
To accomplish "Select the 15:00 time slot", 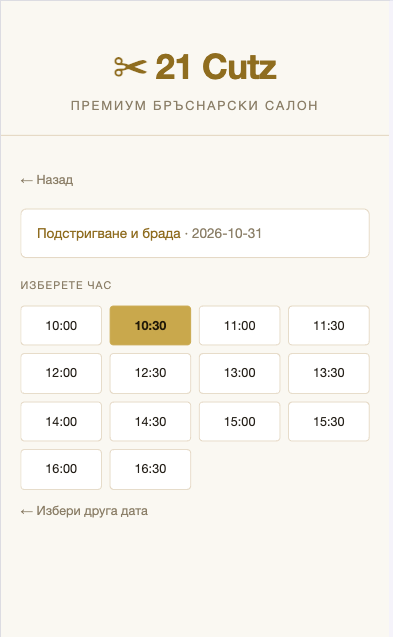I will pos(240,421).
